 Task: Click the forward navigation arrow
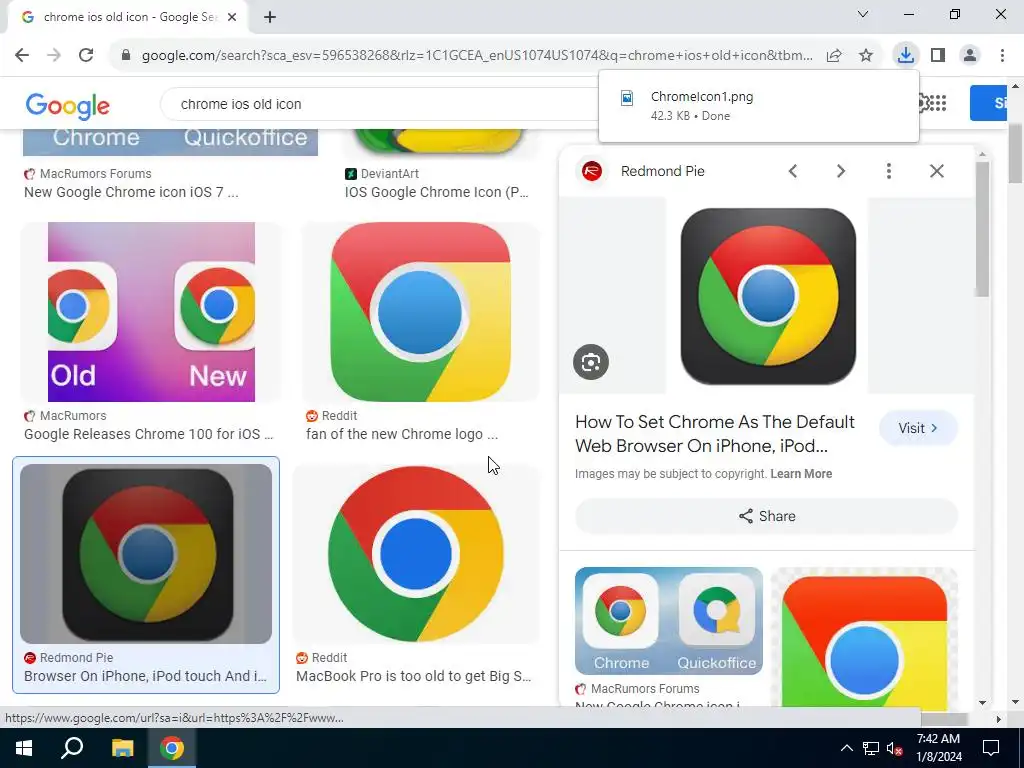54,56
